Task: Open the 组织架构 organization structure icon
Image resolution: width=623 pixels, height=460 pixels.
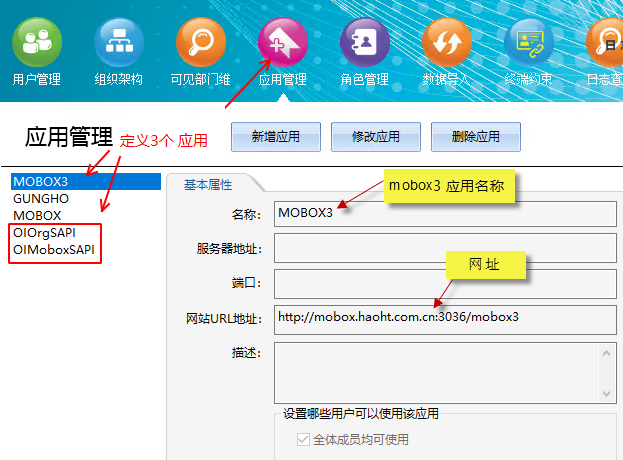Action: [x=119, y=42]
